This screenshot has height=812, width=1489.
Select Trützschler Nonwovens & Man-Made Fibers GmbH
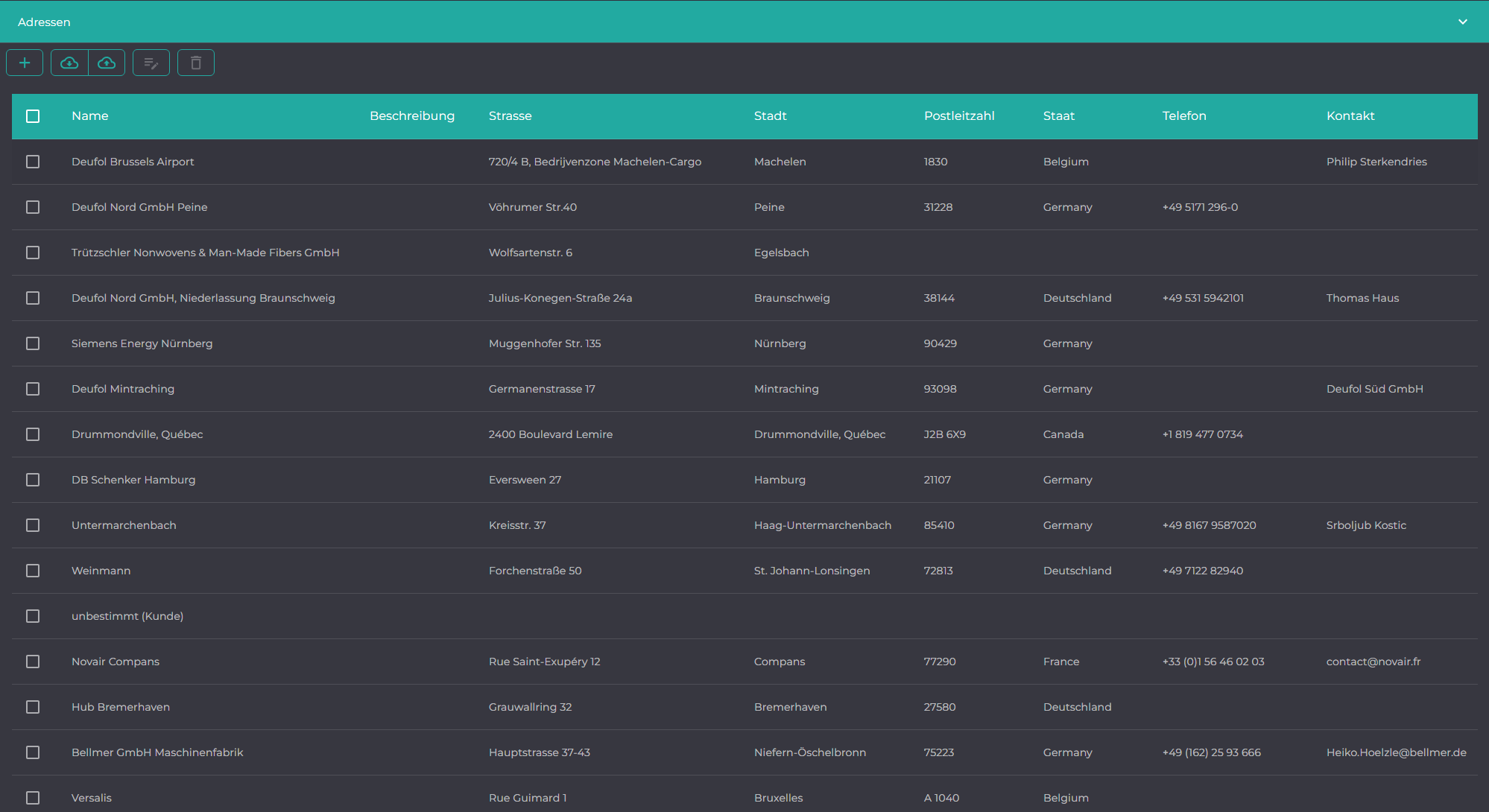pyautogui.click(x=206, y=253)
